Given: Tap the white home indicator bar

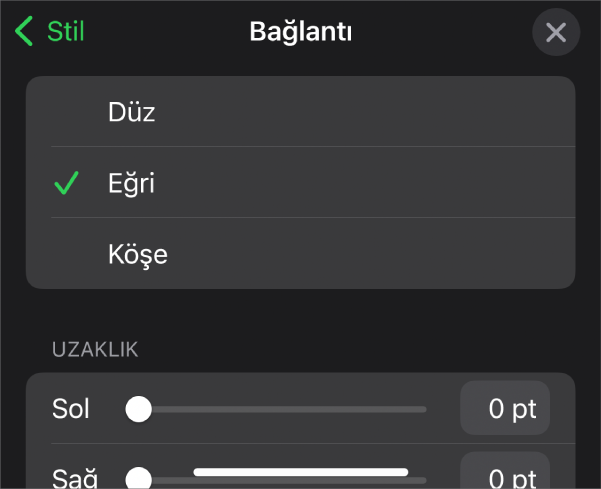Looking at the screenshot, I should pos(300,471).
